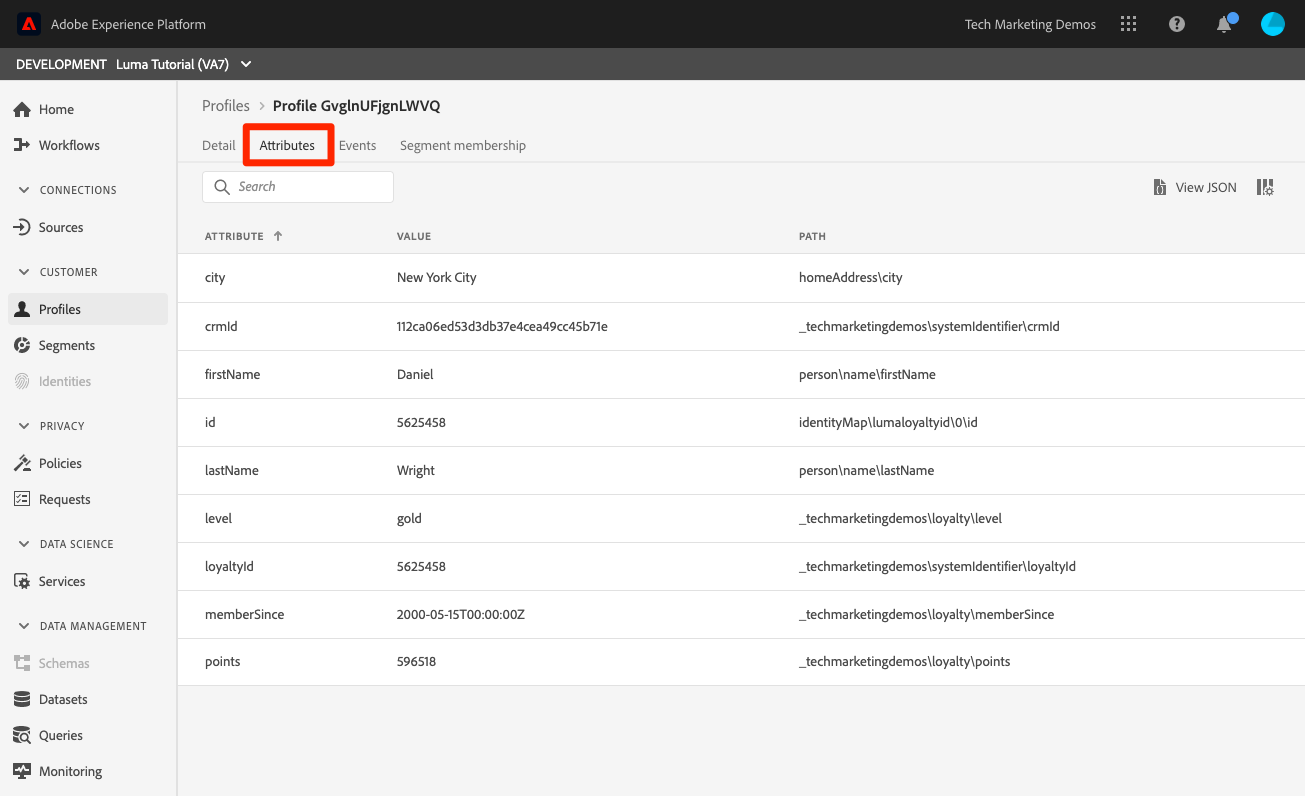Click the Queries search-database icon

(22, 735)
